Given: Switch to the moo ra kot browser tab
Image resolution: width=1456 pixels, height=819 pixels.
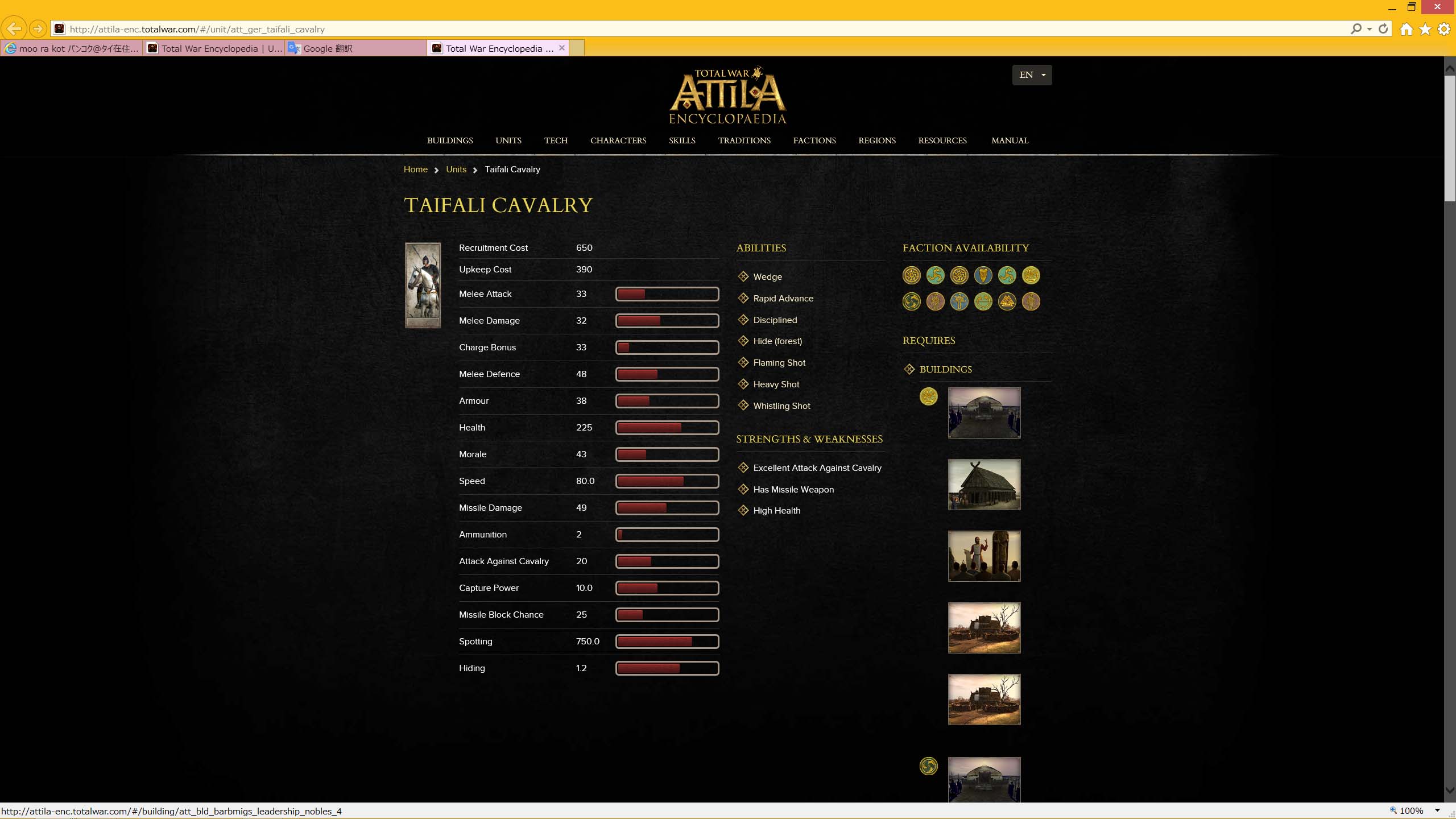Looking at the screenshot, I should pos(72,48).
